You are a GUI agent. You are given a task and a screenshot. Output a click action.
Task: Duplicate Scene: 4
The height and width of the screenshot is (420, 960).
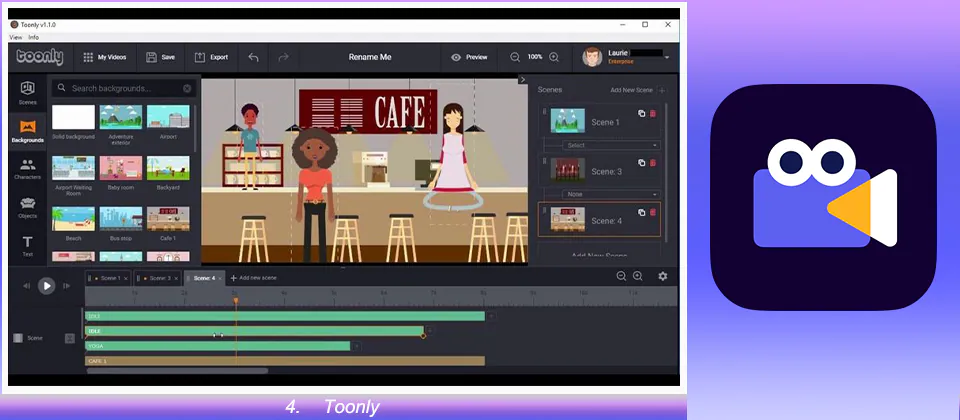click(641, 212)
